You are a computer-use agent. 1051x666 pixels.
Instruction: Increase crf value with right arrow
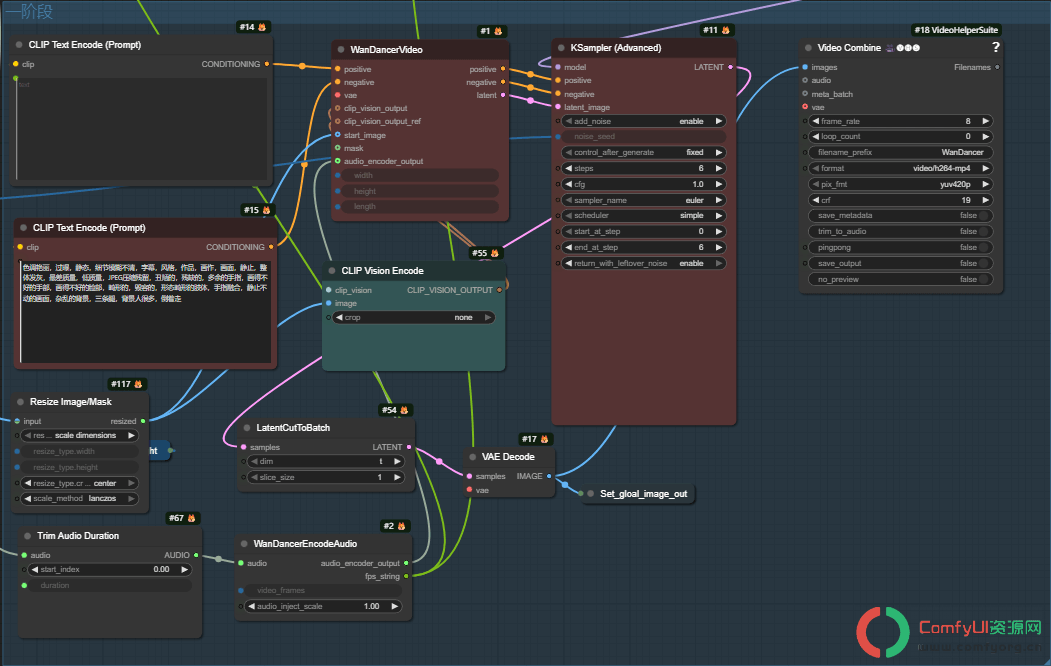coord(985,200)
